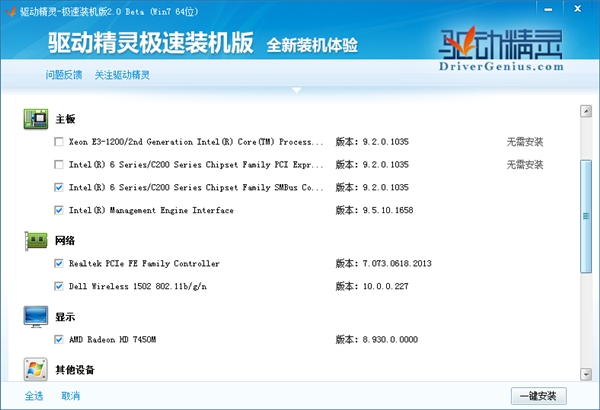This screenshot has width=600, height=410.
Task: Click Dell Wireless 1502 802.11b/g/n text
Action: tap(138, 286)
